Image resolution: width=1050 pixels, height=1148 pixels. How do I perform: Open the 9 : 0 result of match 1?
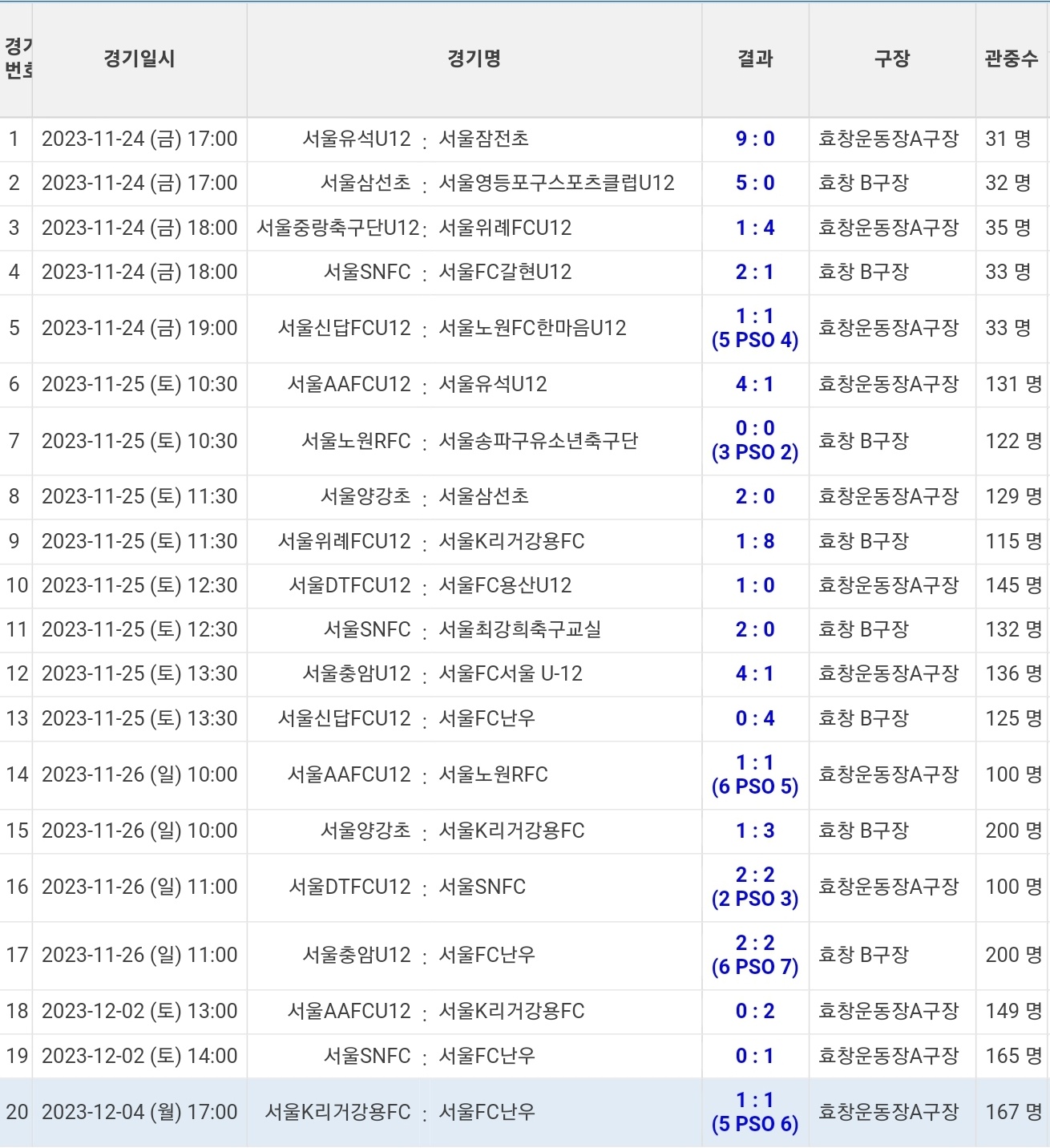coord(755,139)
